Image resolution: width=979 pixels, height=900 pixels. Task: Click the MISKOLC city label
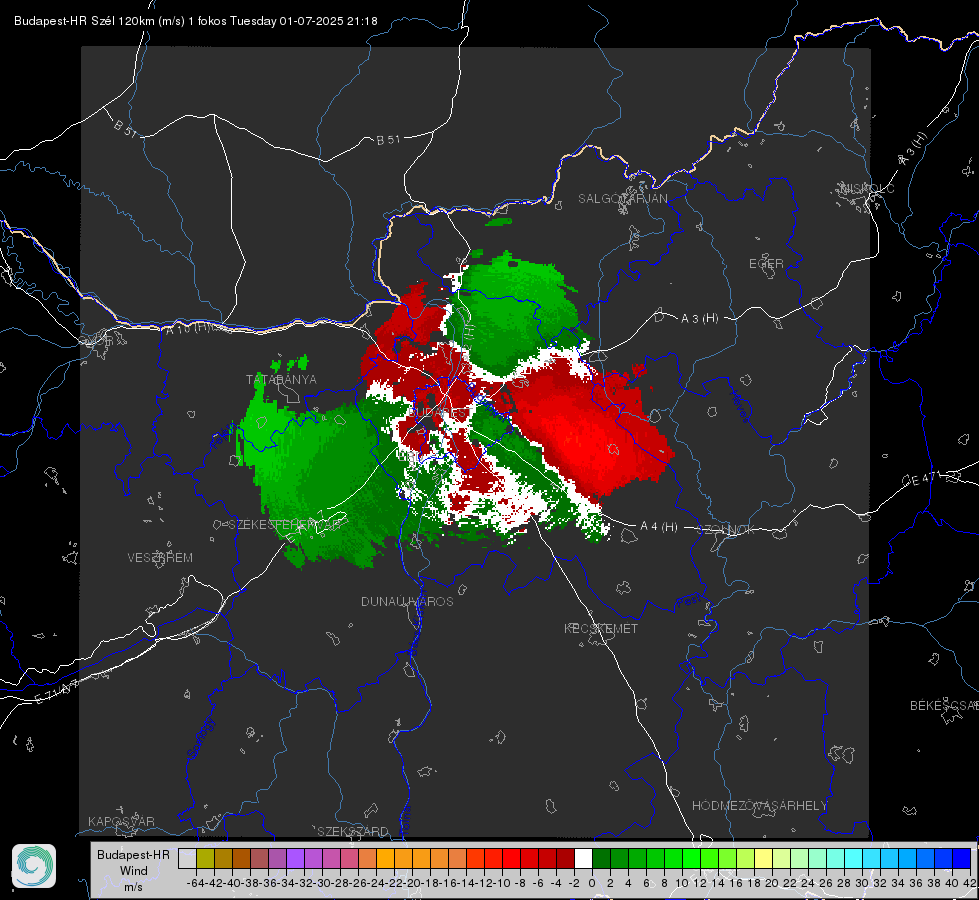coord(867,188)
